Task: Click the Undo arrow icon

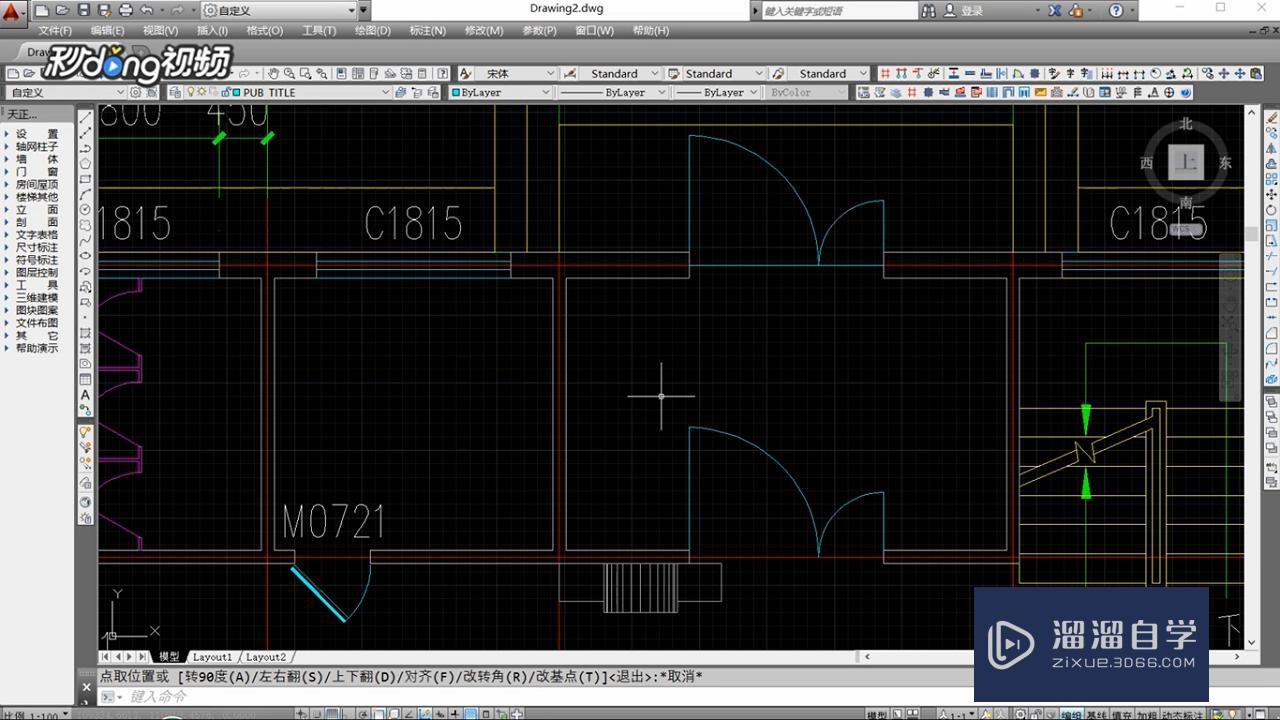Action: pos(147,10)
